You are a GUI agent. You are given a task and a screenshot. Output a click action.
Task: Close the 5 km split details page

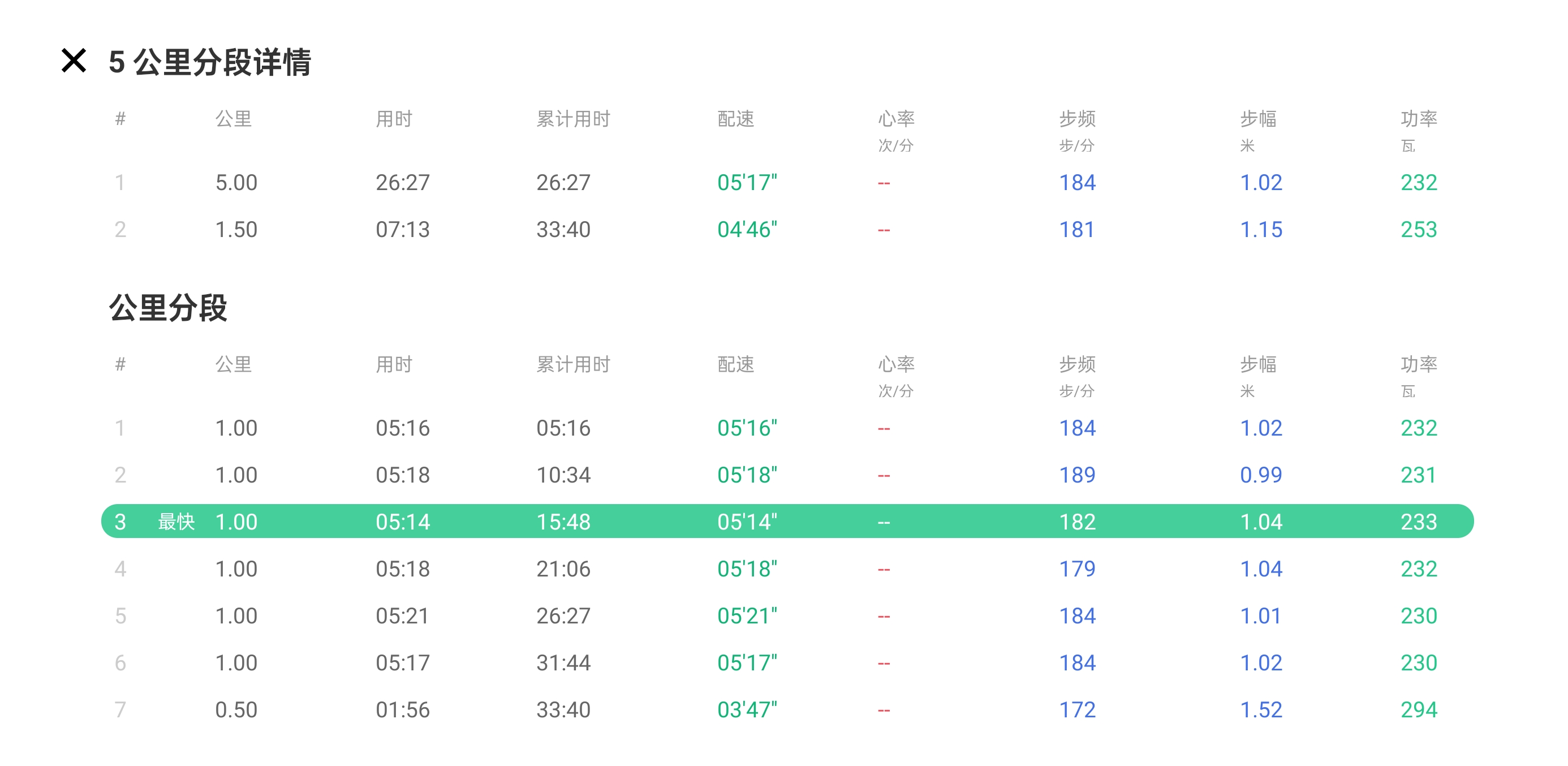74,61
